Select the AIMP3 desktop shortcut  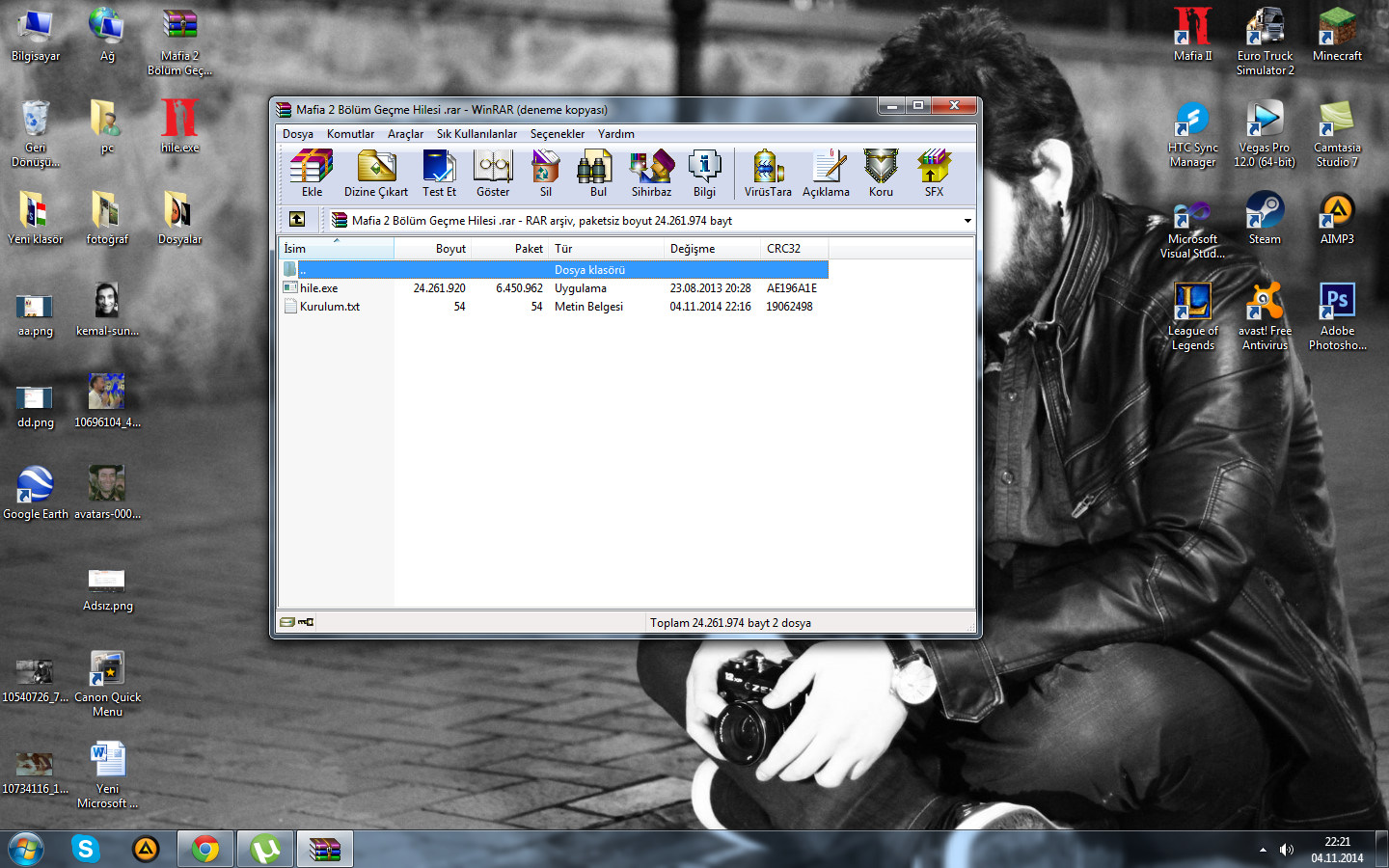pos(1337,218)
